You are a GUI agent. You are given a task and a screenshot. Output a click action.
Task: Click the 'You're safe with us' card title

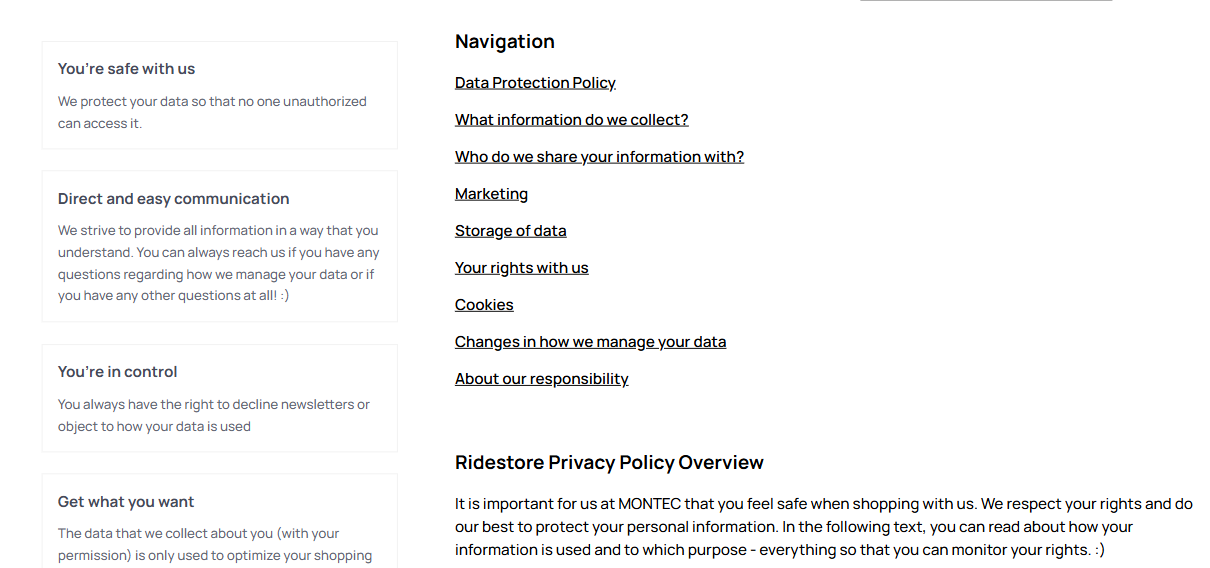126,69
